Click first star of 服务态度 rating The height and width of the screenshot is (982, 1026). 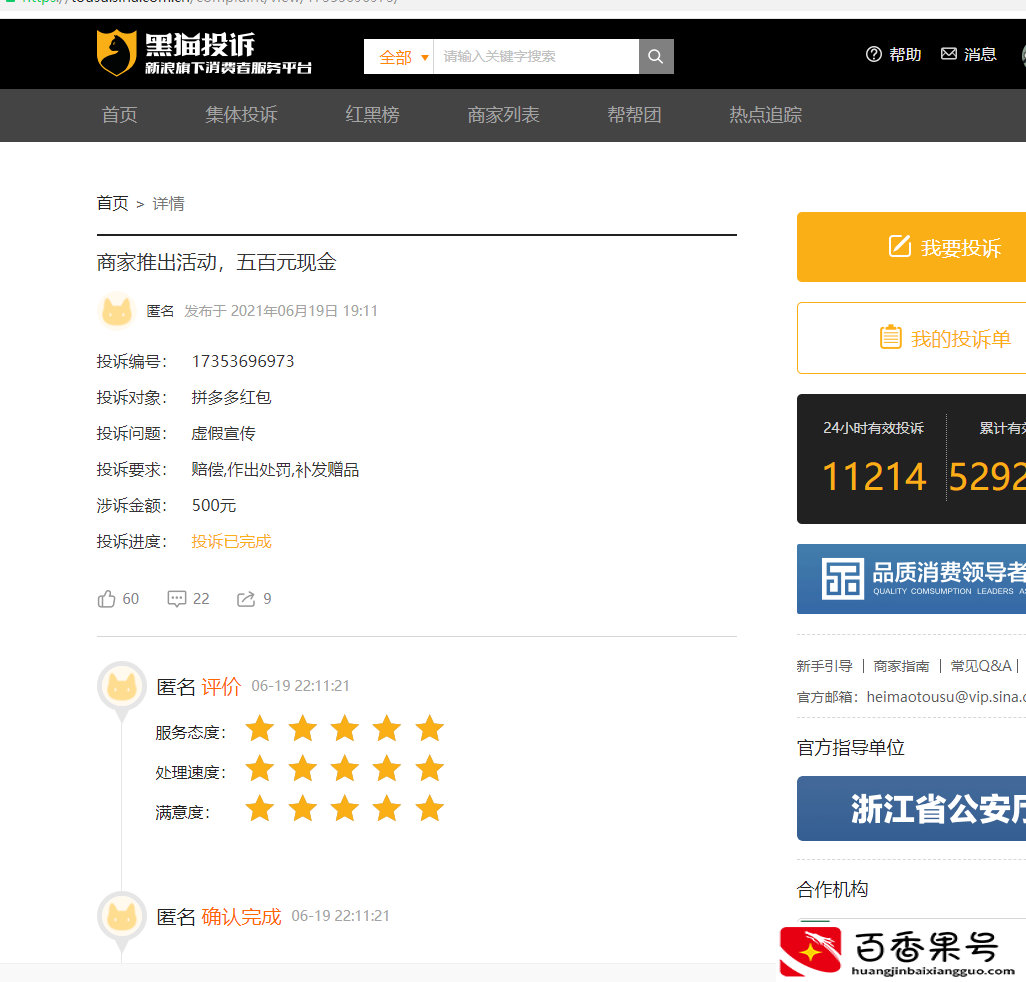pos(260,728)
